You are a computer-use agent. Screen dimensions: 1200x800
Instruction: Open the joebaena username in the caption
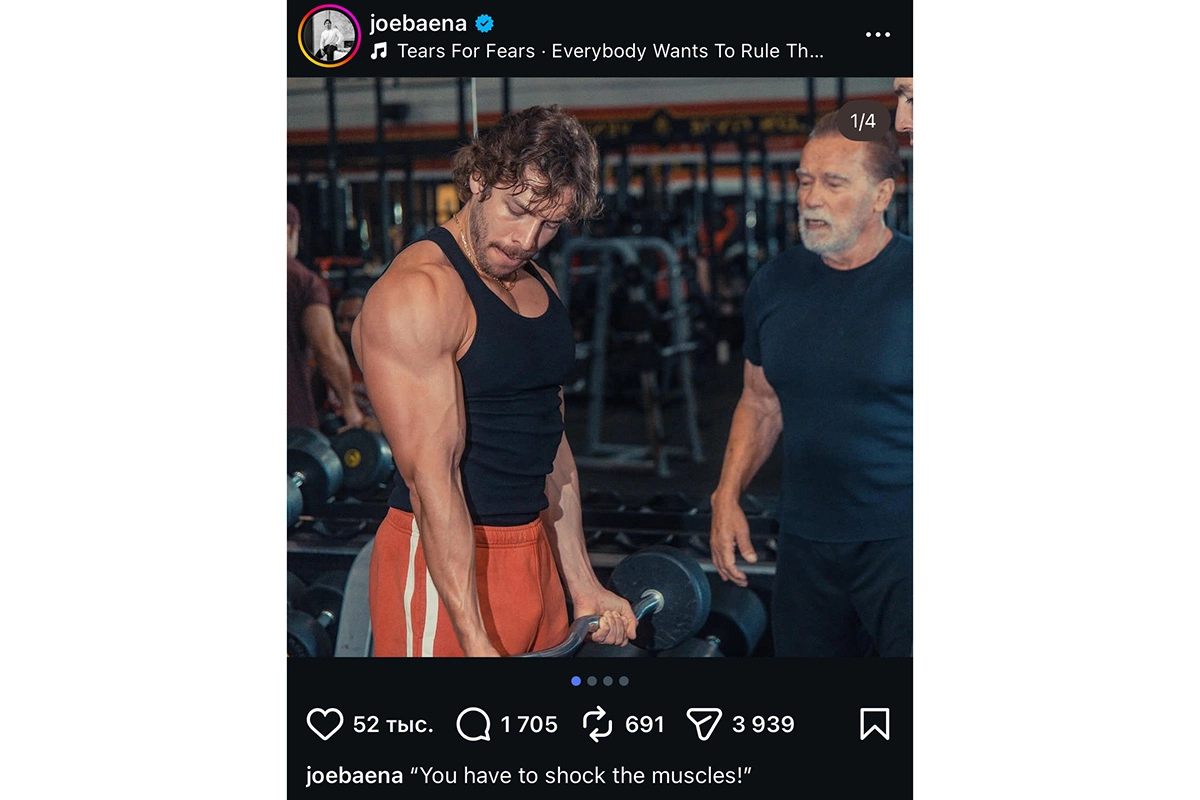tap(354, 776)
